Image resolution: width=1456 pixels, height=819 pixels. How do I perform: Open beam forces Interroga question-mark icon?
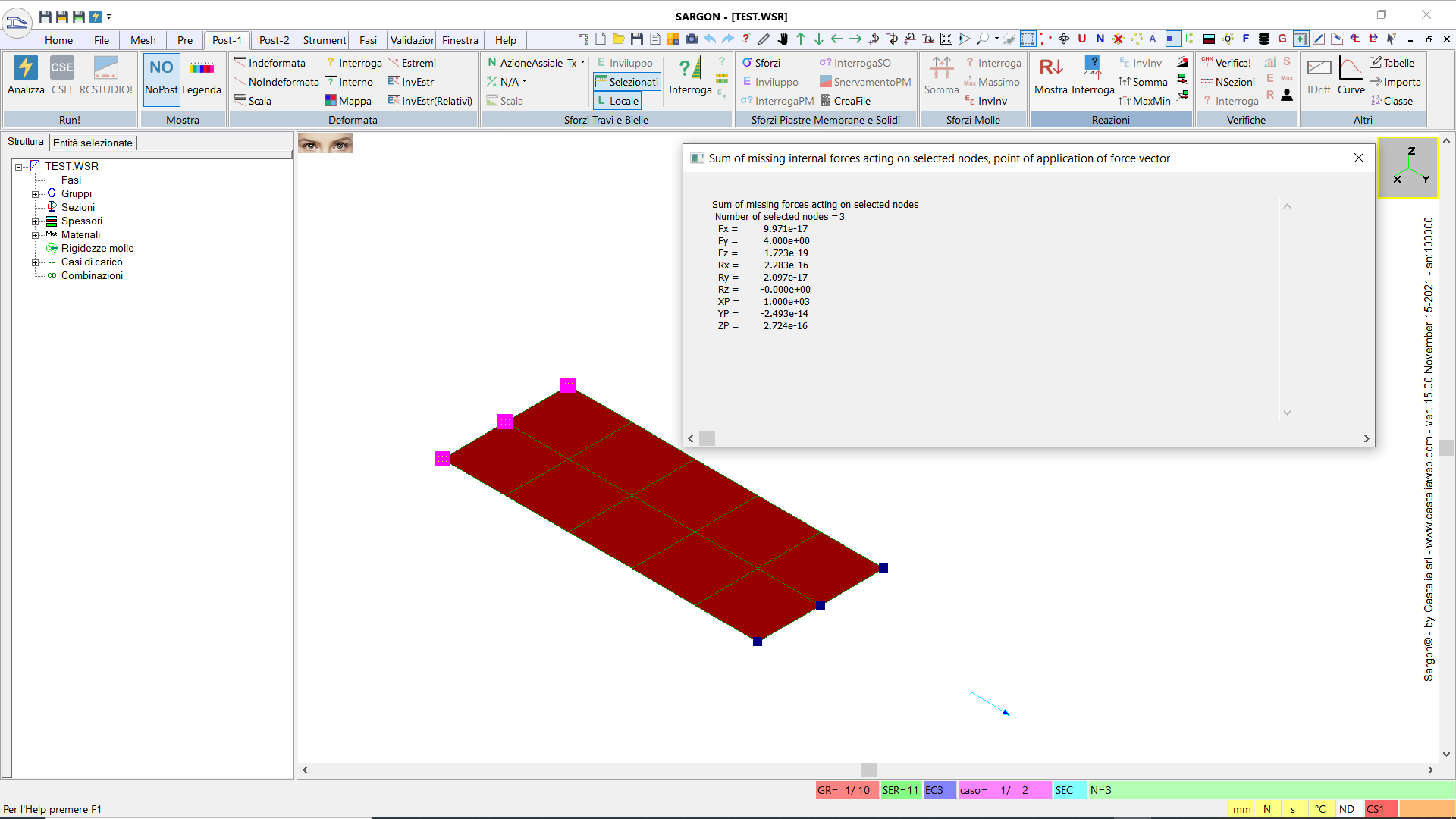point(690,75)
